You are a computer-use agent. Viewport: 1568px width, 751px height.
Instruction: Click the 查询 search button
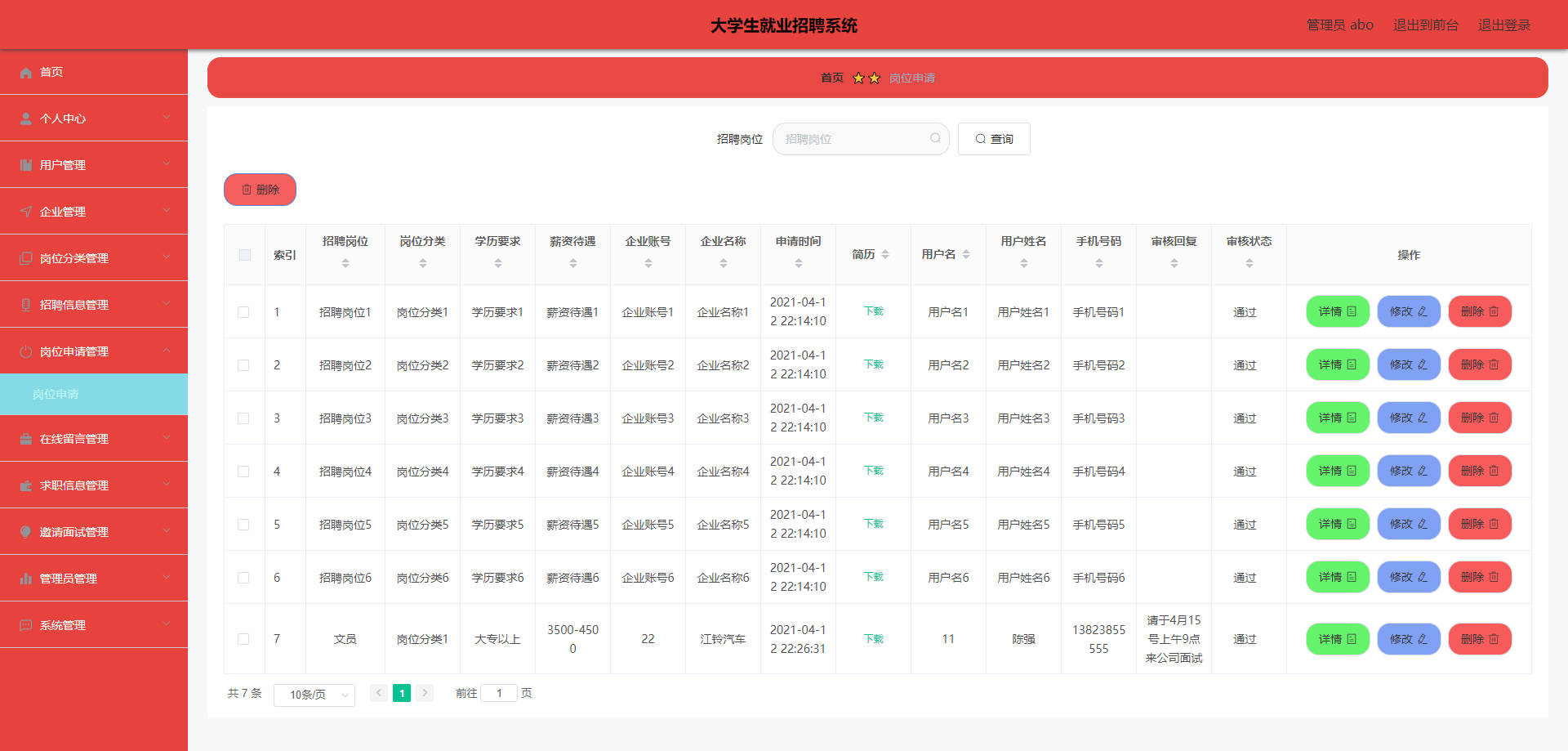(994, 139)
